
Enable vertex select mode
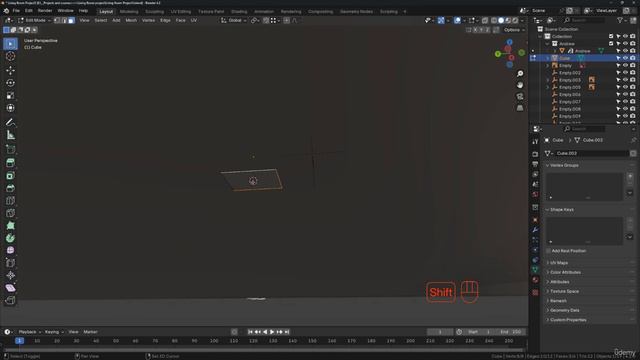pos(58,20)
